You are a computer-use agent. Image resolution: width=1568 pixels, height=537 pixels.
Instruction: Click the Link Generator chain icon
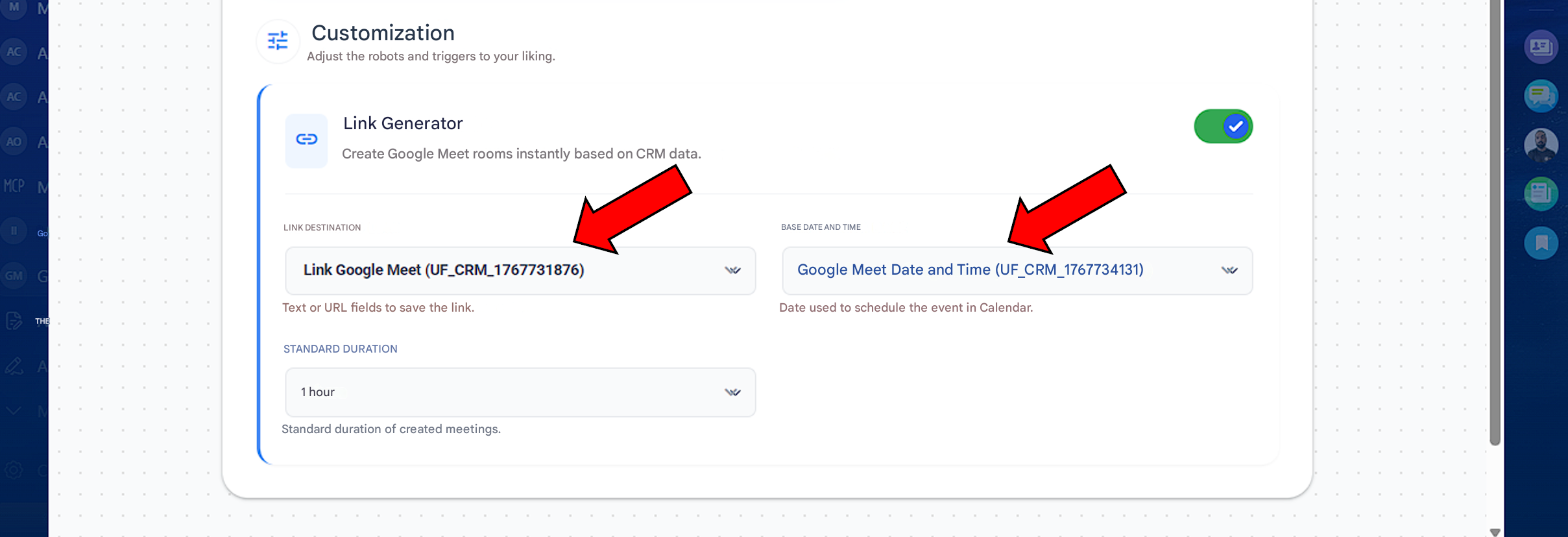306,140
